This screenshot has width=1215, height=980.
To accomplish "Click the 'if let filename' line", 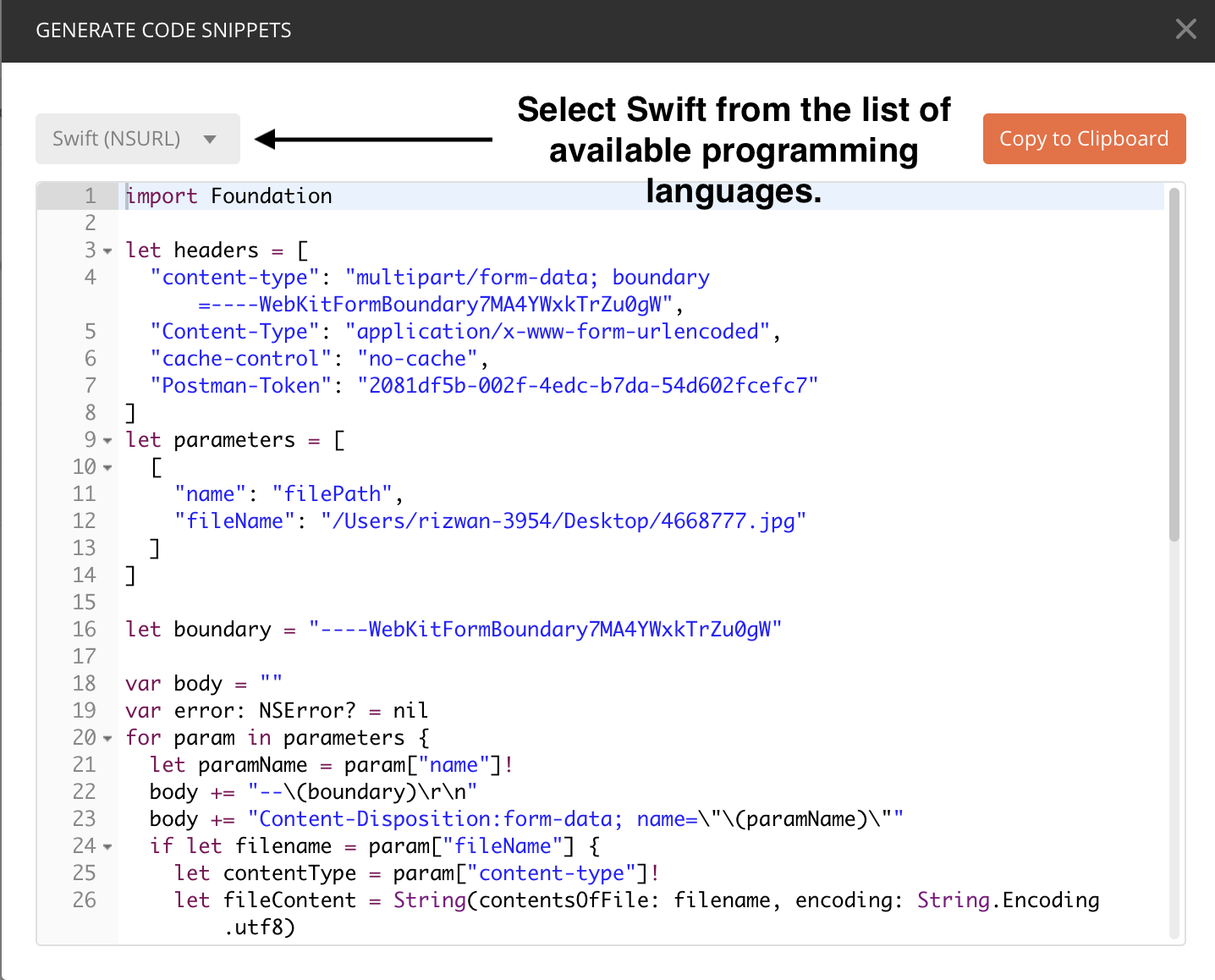I will 375,846.
